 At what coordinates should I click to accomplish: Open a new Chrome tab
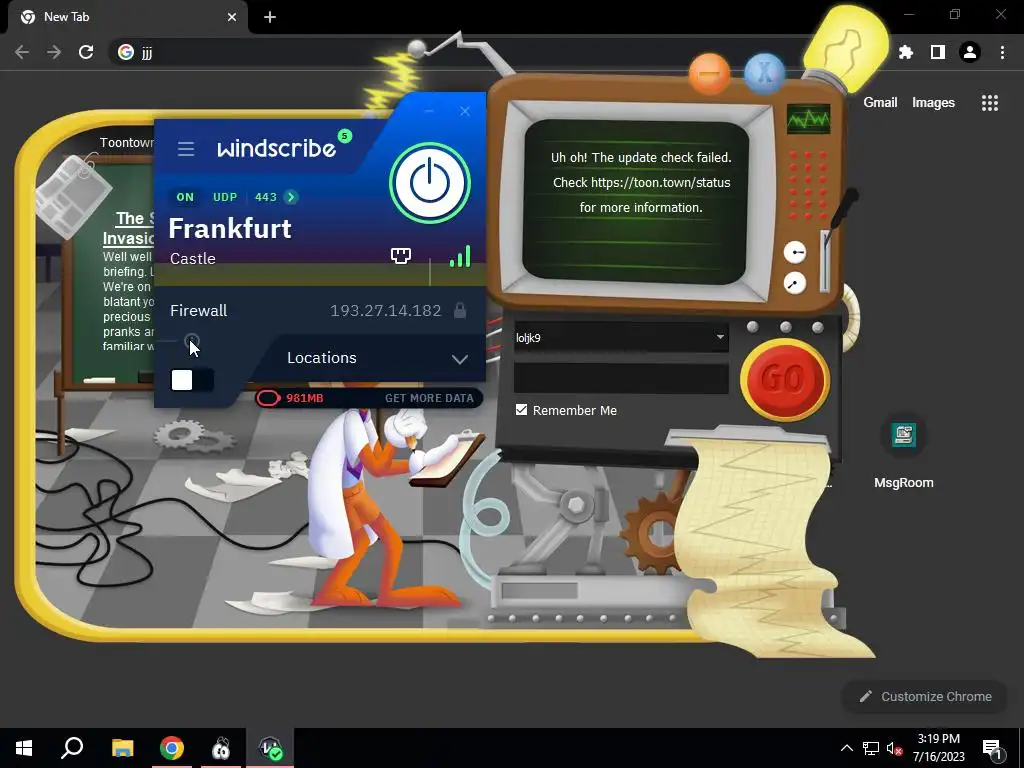click(270, 17)
